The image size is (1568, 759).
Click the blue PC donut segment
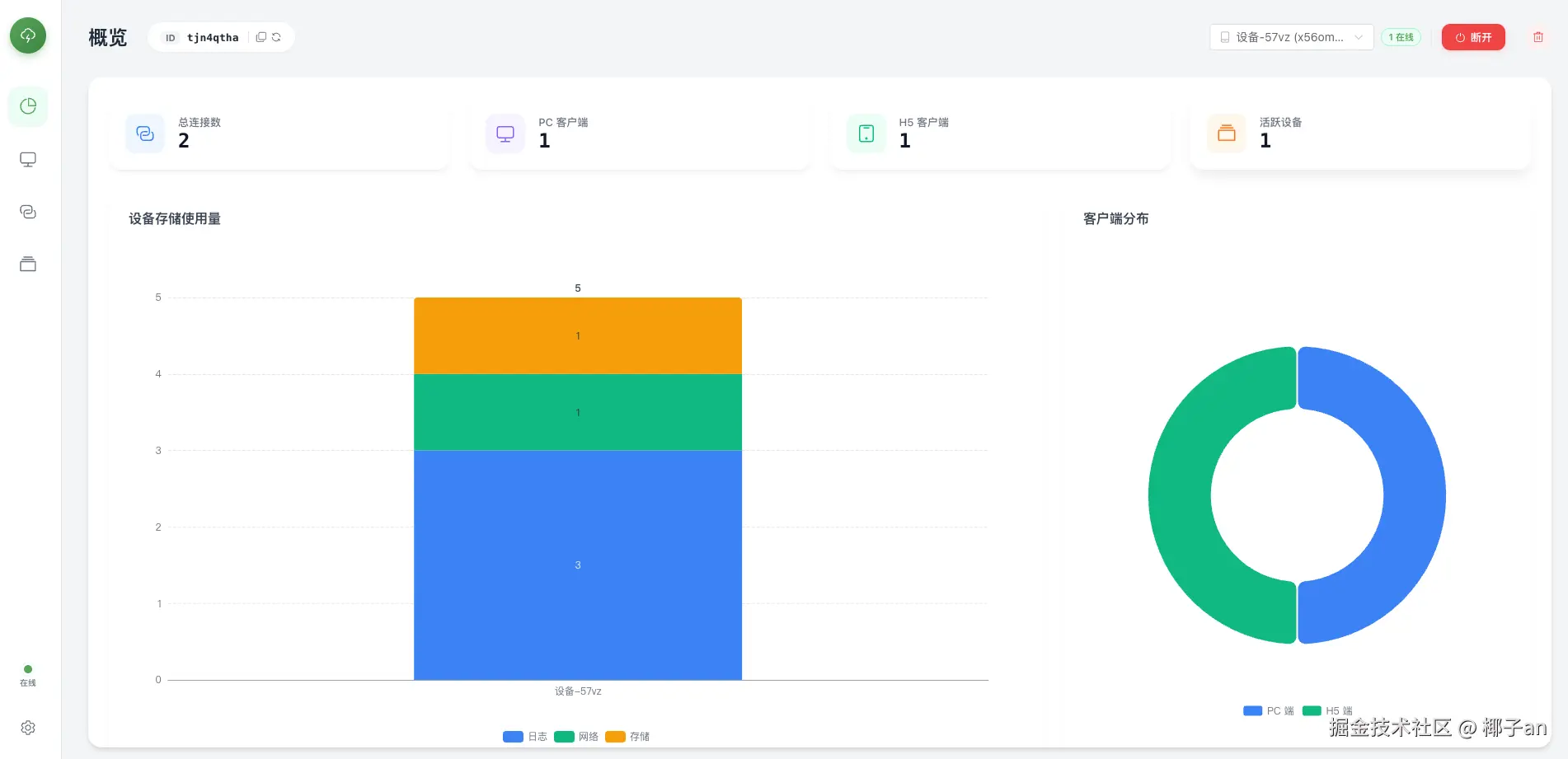1413,494
